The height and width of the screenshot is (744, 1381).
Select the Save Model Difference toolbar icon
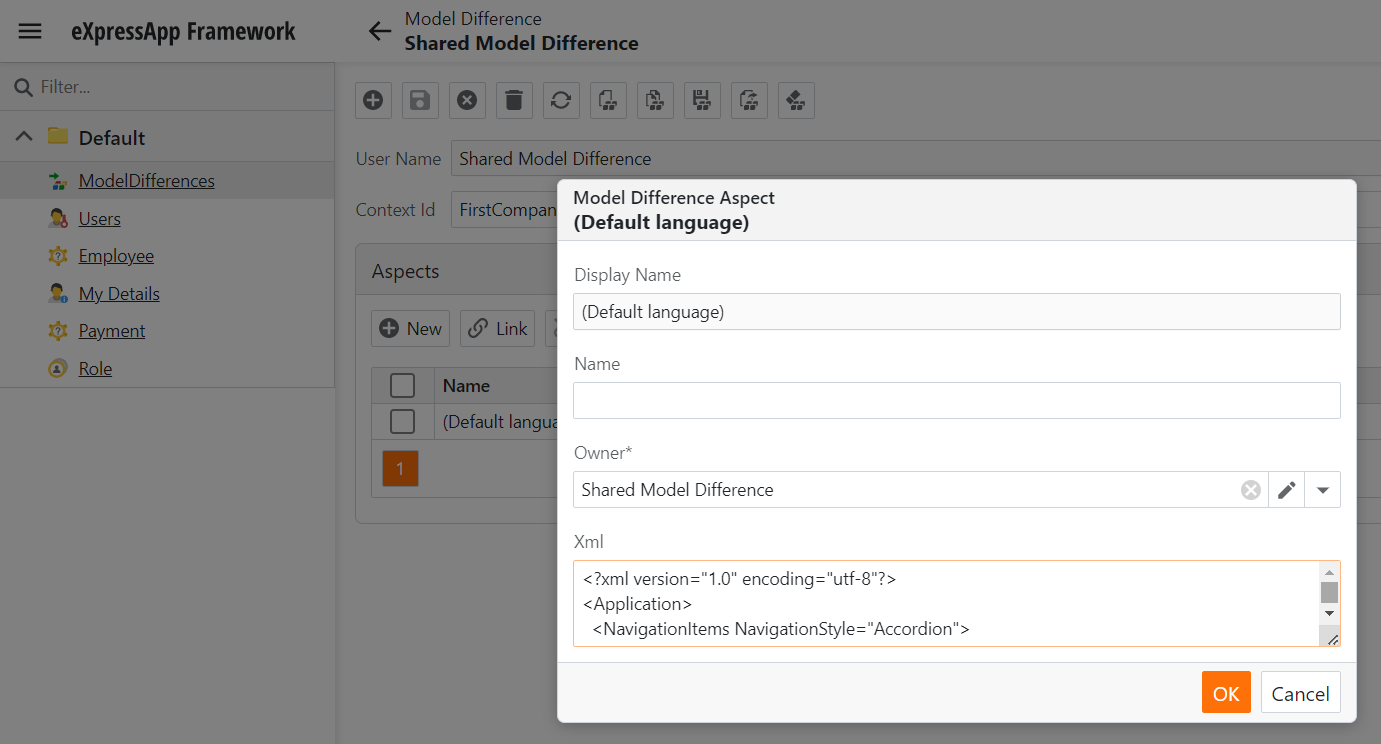tap(702, 100)
